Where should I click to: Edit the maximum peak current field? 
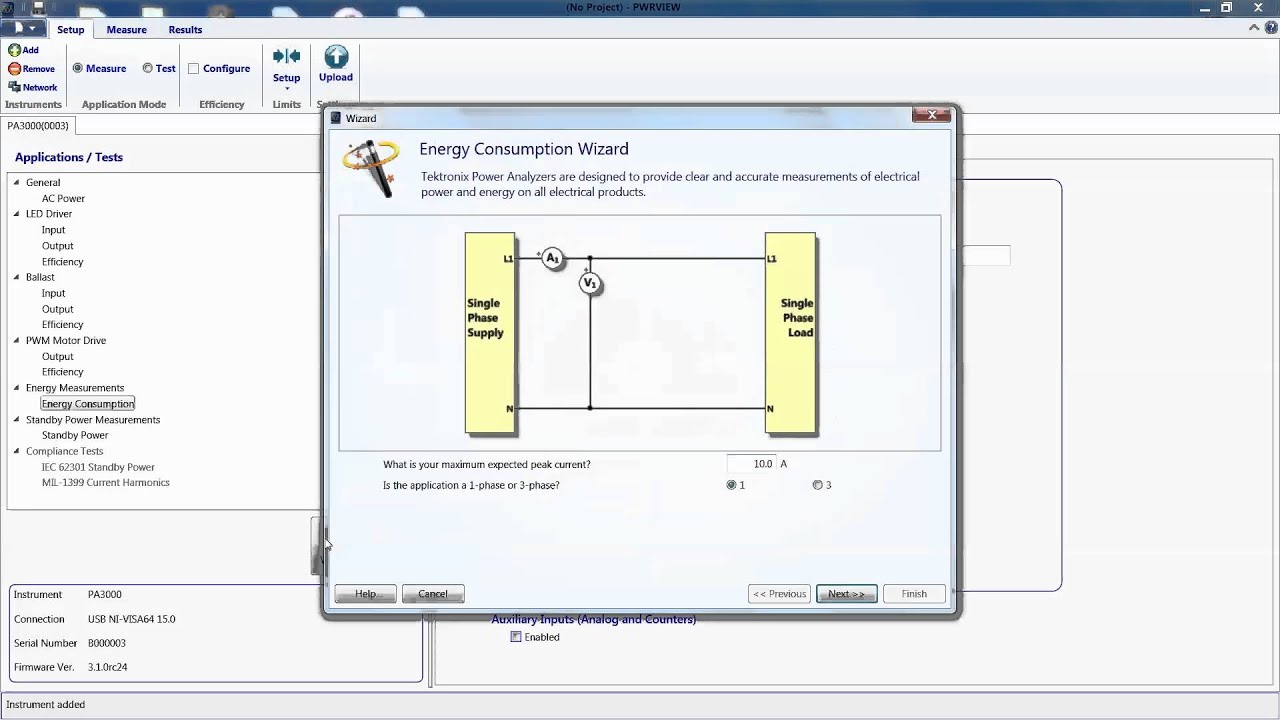[x=752, y=464]
